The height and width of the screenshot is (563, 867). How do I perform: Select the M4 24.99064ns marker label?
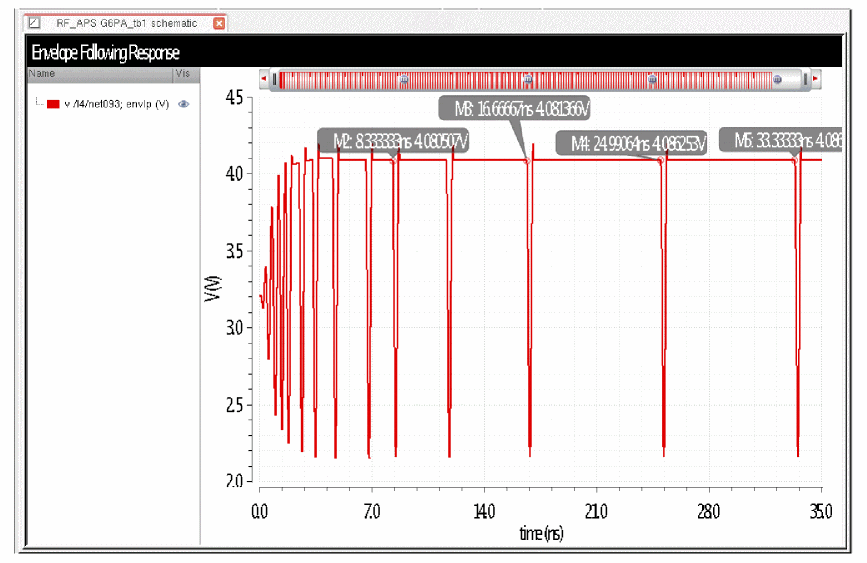pos(631,144)
